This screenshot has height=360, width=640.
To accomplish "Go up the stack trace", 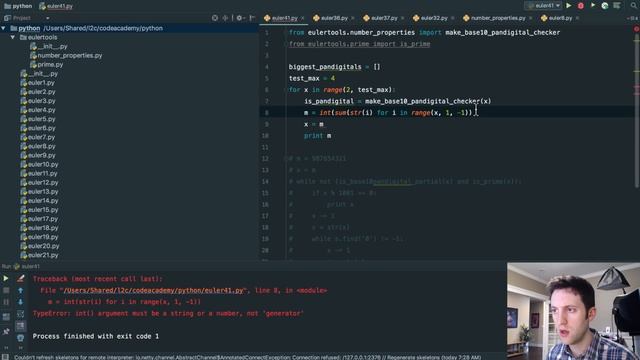I will tap(20, 291).
